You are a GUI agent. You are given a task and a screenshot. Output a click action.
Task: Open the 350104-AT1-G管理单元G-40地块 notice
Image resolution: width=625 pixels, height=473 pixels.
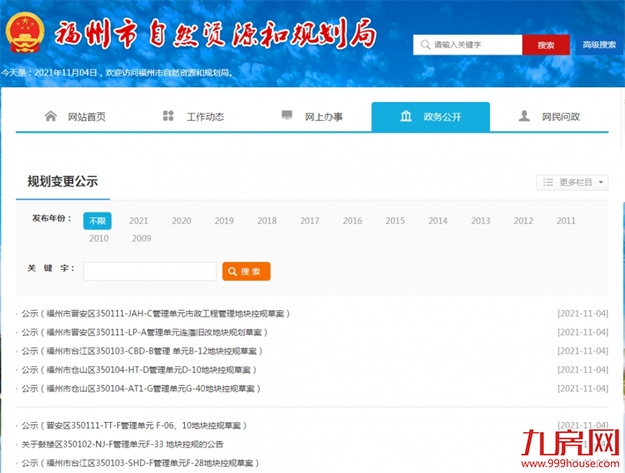pyautogui.click(x=141, y=389)
